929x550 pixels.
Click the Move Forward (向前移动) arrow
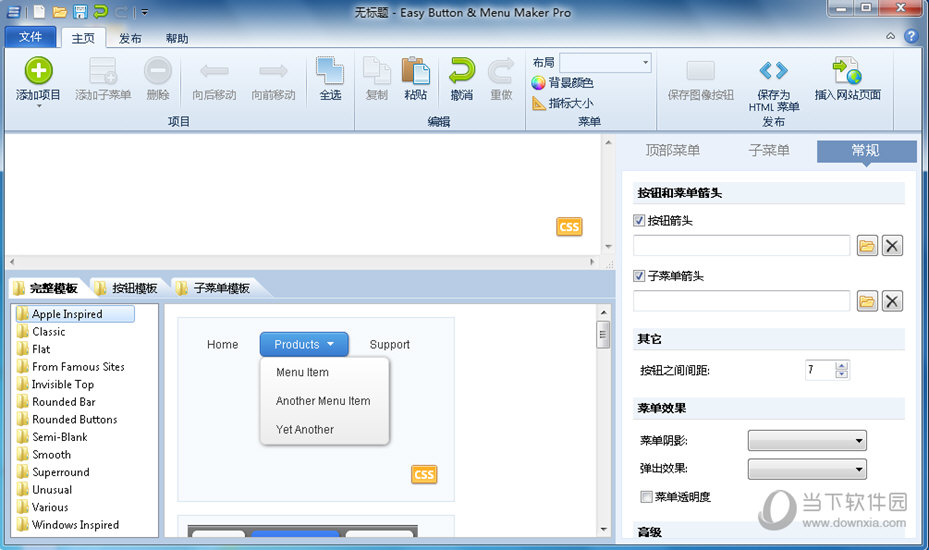273,71
